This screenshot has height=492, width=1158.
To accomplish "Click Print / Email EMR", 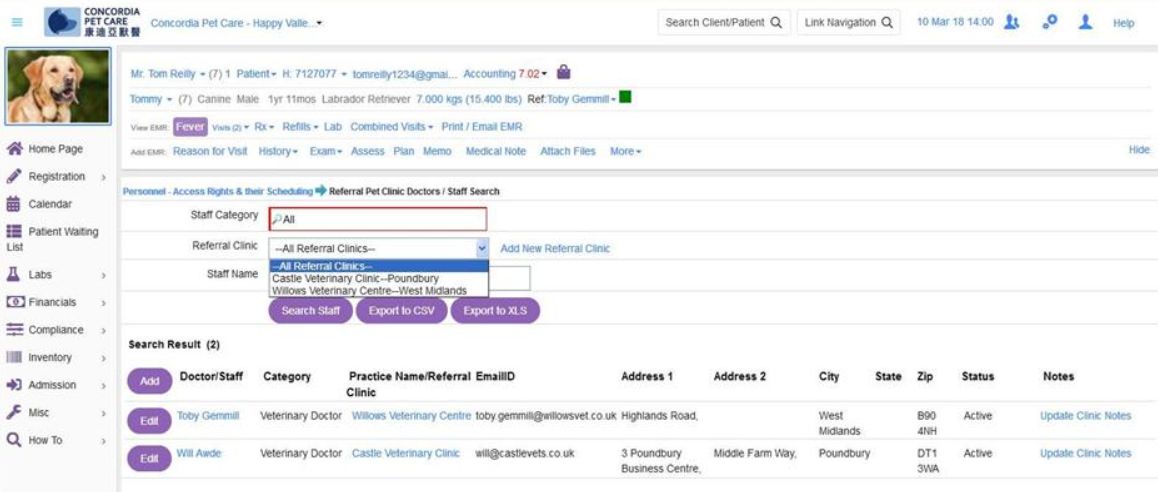I will (482, 127).
